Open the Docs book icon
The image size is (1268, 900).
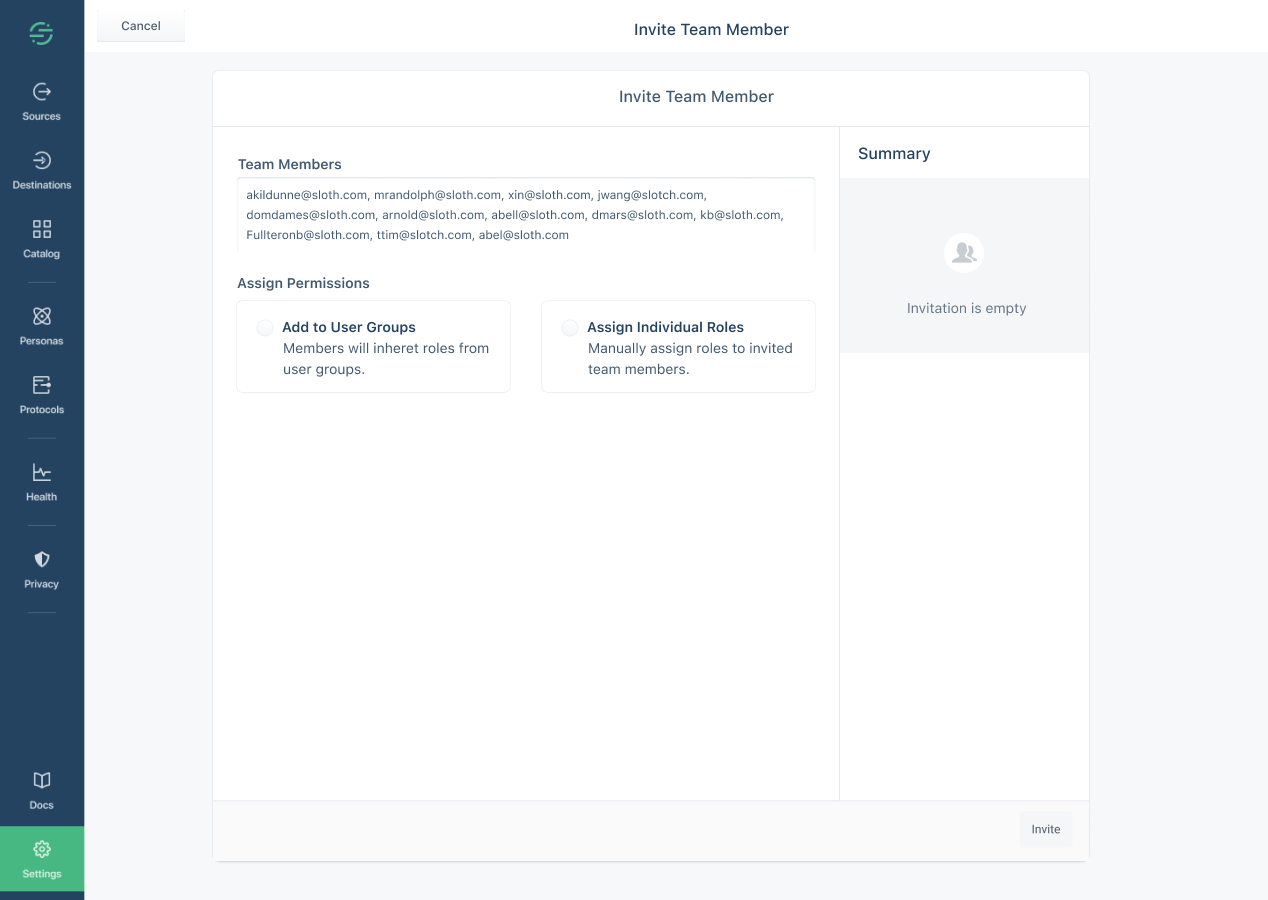pyautogui.click(x=42, y=780)
